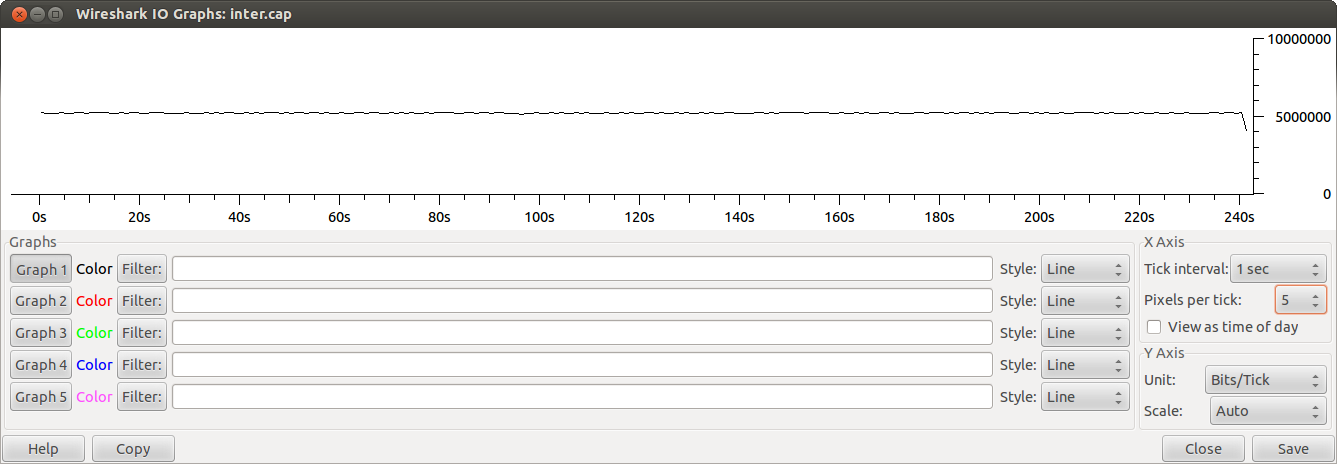Screen dimensions: 1337x464
Task: Open the Pixels per tick dropdown
Action: pyautogui.click(x=1300, y=299)
